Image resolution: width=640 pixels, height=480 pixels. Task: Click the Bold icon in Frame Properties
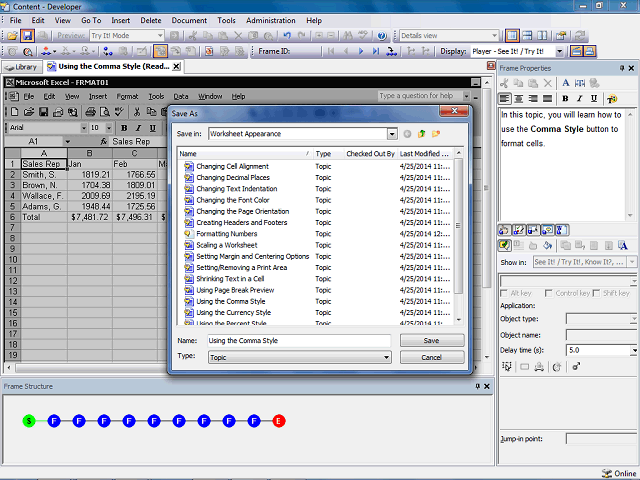point(565,99)
